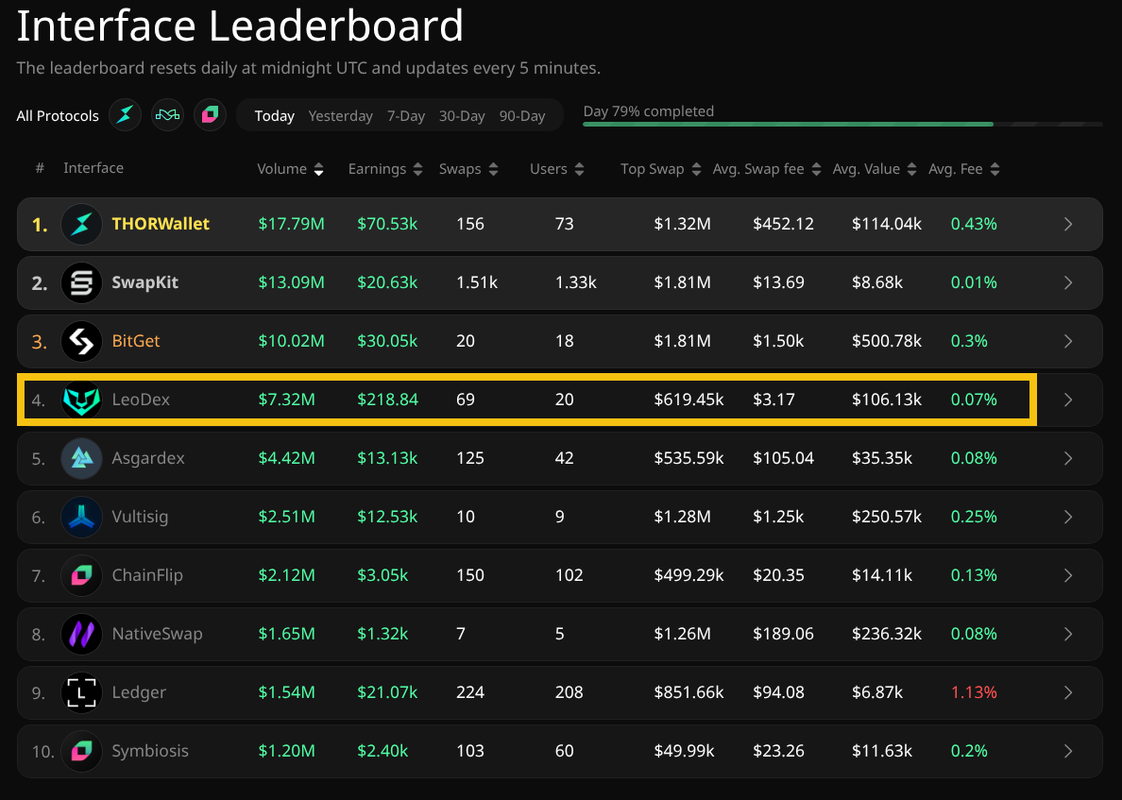1122x800 pixels.
Task: Click the LeoDex logo icon
Action: 81,400
